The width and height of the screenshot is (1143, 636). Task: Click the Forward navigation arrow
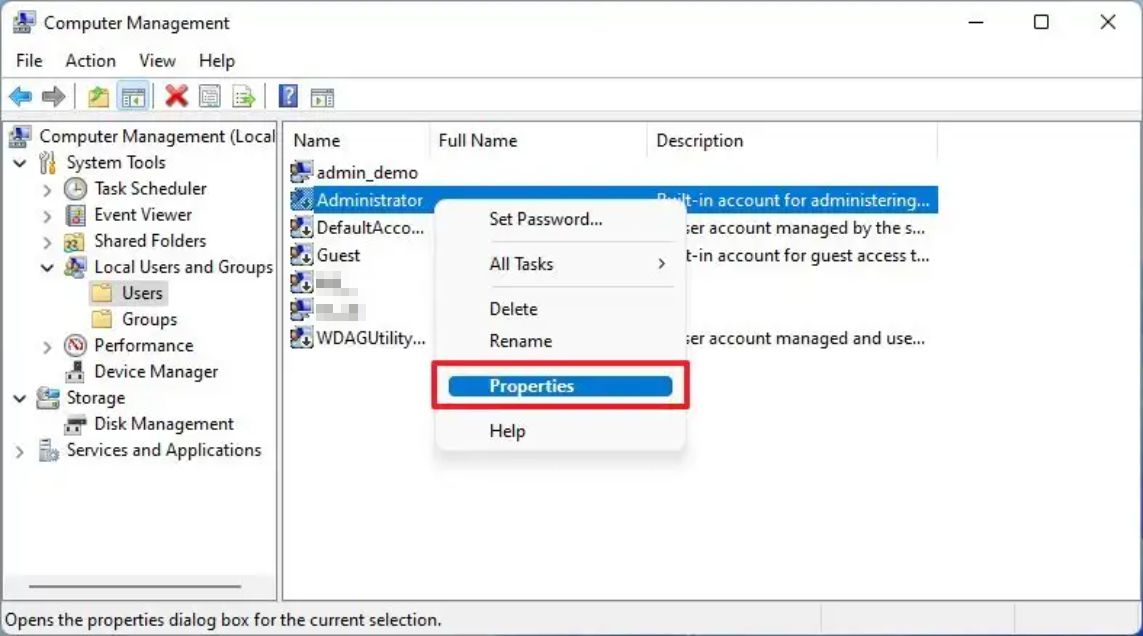52,96
